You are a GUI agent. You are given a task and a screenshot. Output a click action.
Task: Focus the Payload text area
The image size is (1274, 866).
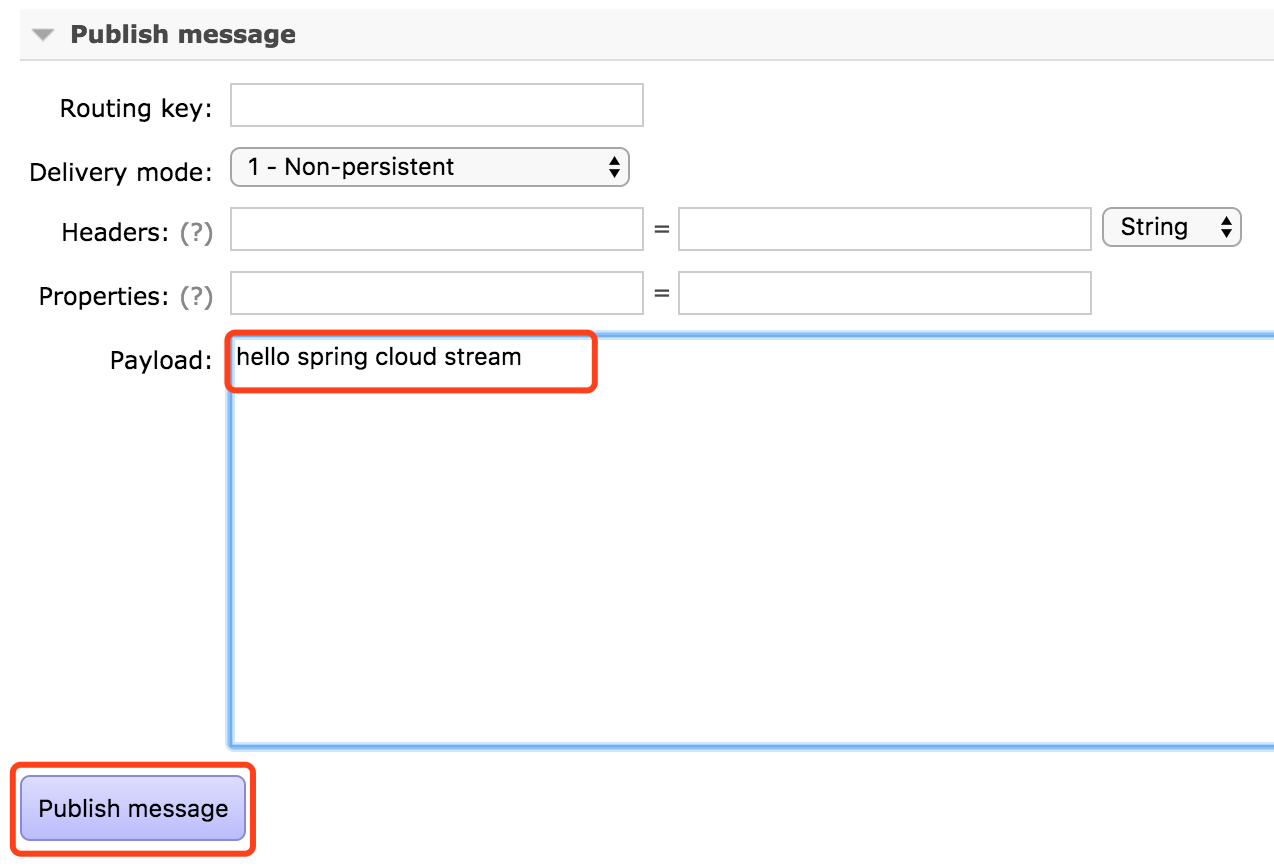coord(752,540)
